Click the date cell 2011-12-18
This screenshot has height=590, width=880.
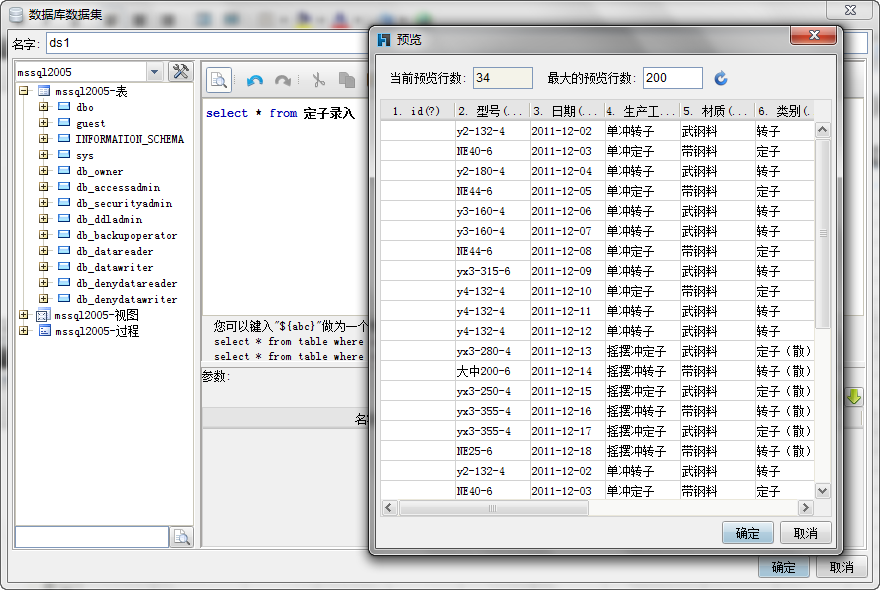pyautogui.click(x=567, y=451)
